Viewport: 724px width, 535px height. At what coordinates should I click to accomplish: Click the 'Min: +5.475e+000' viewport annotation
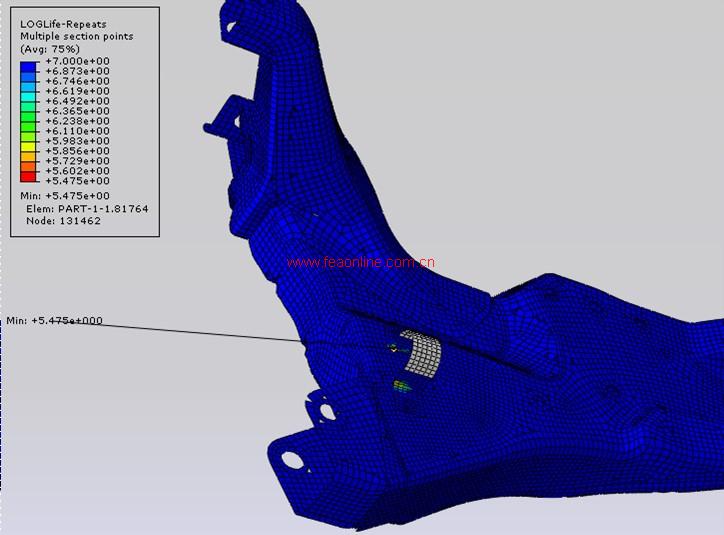(55, 321)
